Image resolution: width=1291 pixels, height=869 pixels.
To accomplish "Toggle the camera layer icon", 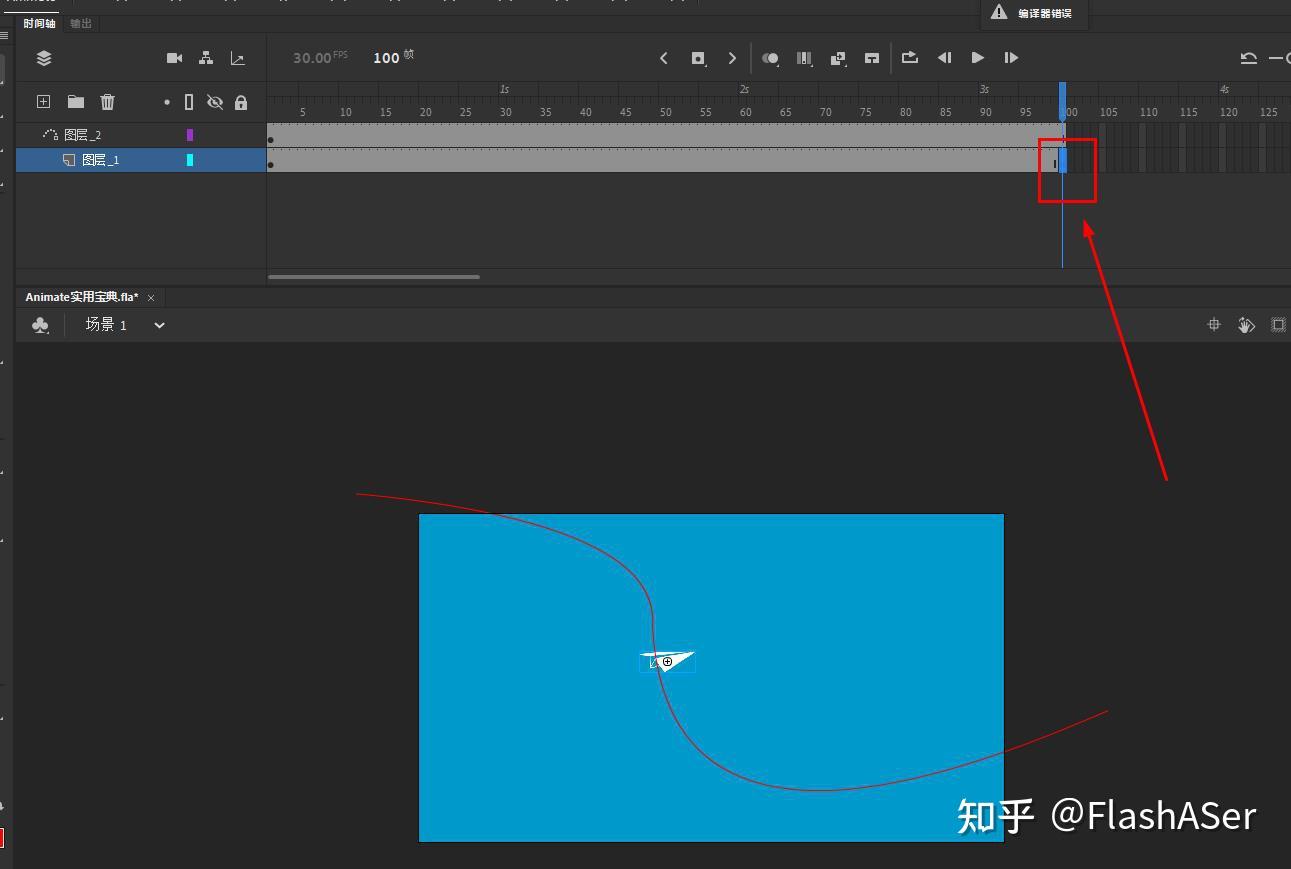I will click(x=174, y=58).
